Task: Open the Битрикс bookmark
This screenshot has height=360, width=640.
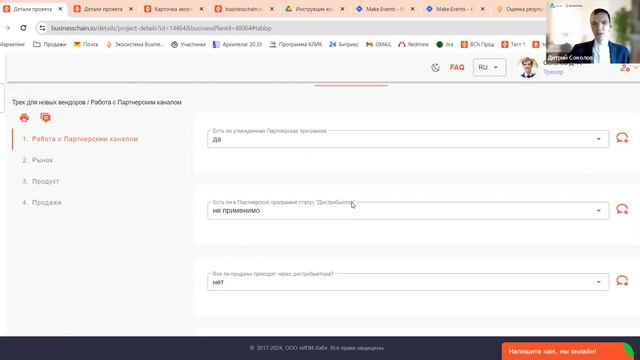Action: 344,44
